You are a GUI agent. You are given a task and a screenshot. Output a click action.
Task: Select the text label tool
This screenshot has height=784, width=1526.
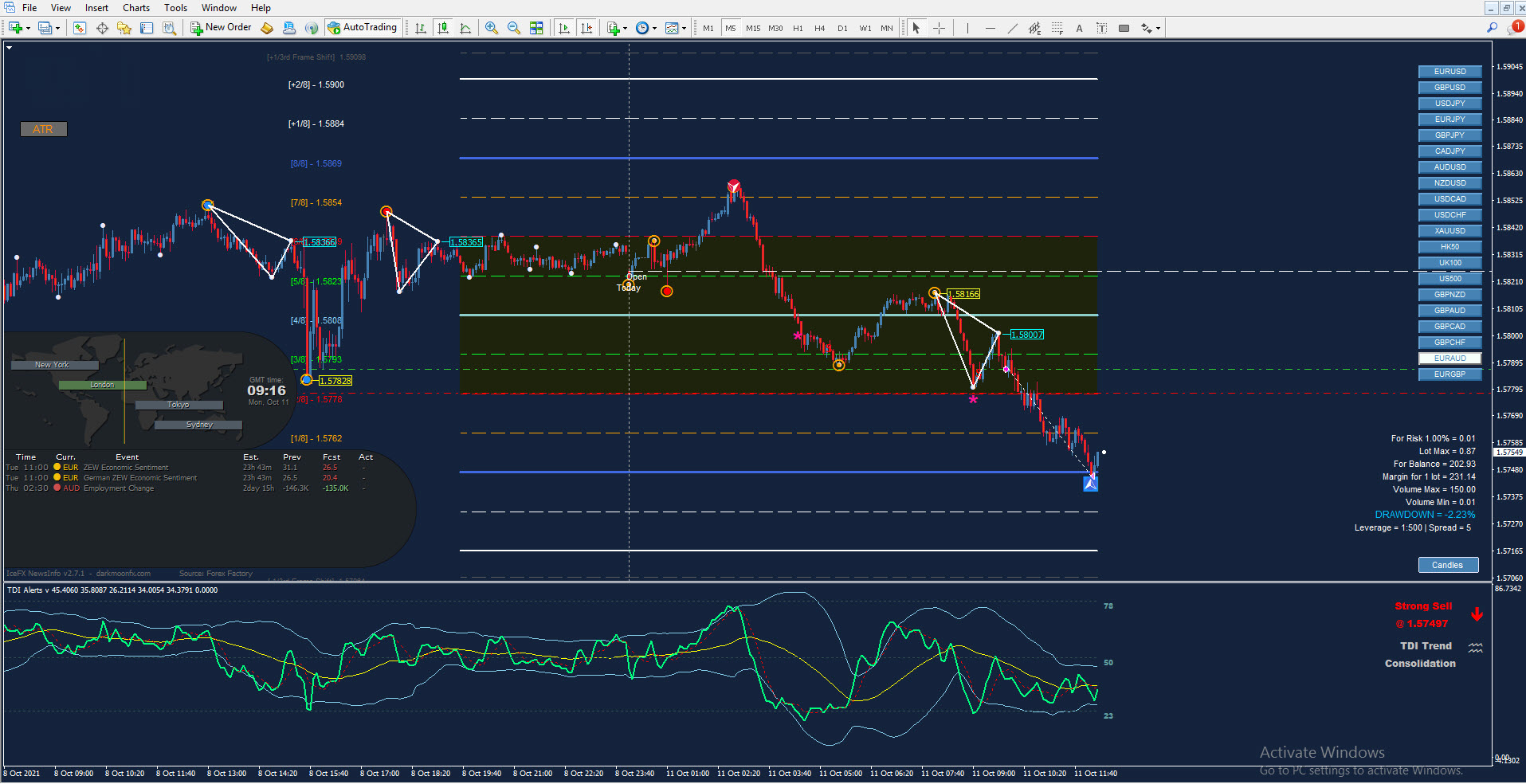(1101, 28)
